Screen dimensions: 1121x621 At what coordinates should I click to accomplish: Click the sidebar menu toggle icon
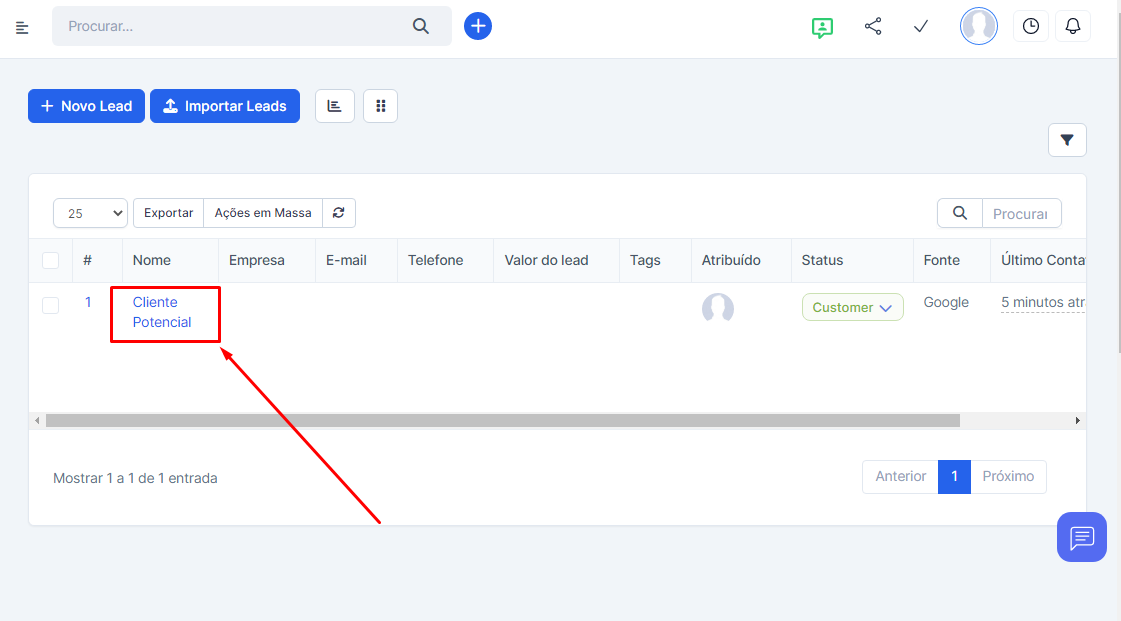tap(22, 27)
